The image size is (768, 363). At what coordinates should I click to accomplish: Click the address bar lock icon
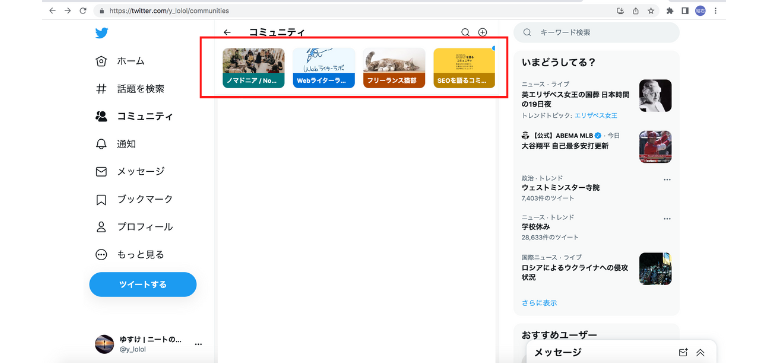point(102,10)
